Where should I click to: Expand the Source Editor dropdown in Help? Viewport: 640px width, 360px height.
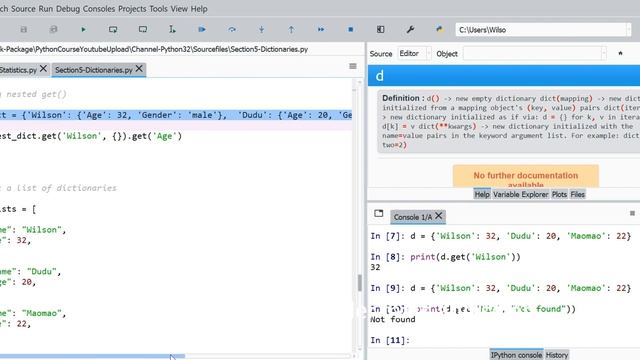pyautogui.click(x=414, y=53)
